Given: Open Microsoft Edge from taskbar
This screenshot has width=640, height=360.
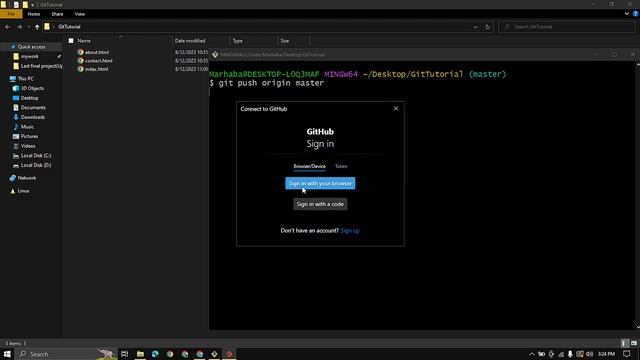Looking at the screenshot, I should pos(155,354).
